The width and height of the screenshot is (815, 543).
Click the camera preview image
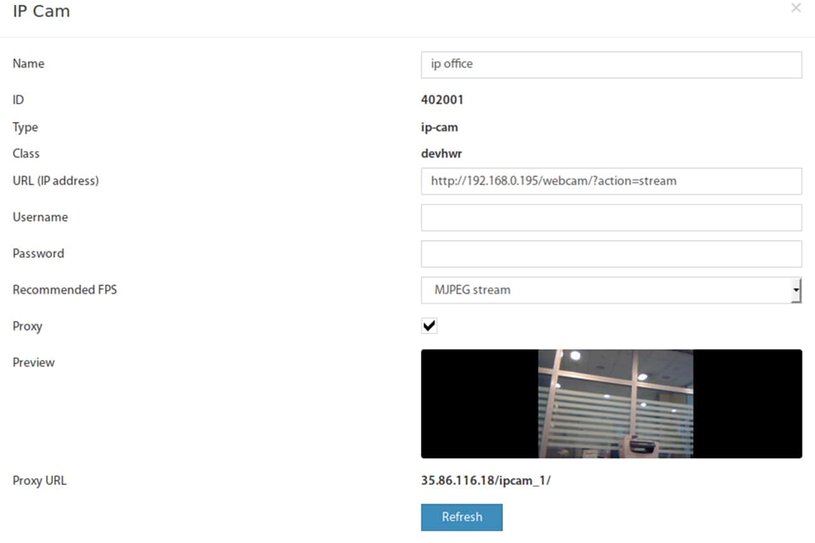(615, 404)
